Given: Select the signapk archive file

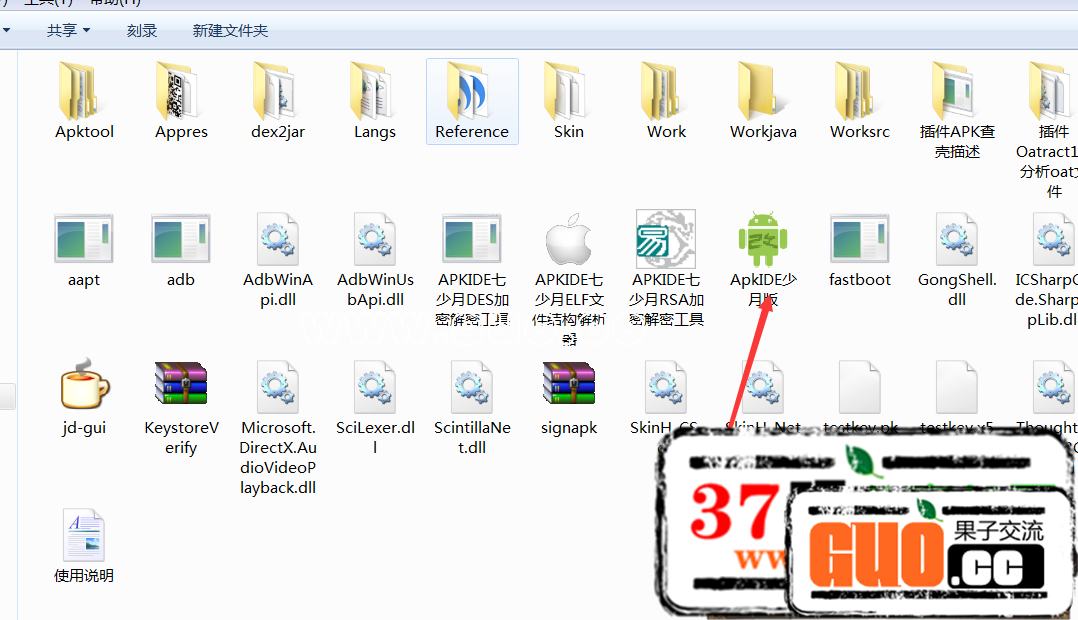Looking at the screenshot, I should (569, 387).
